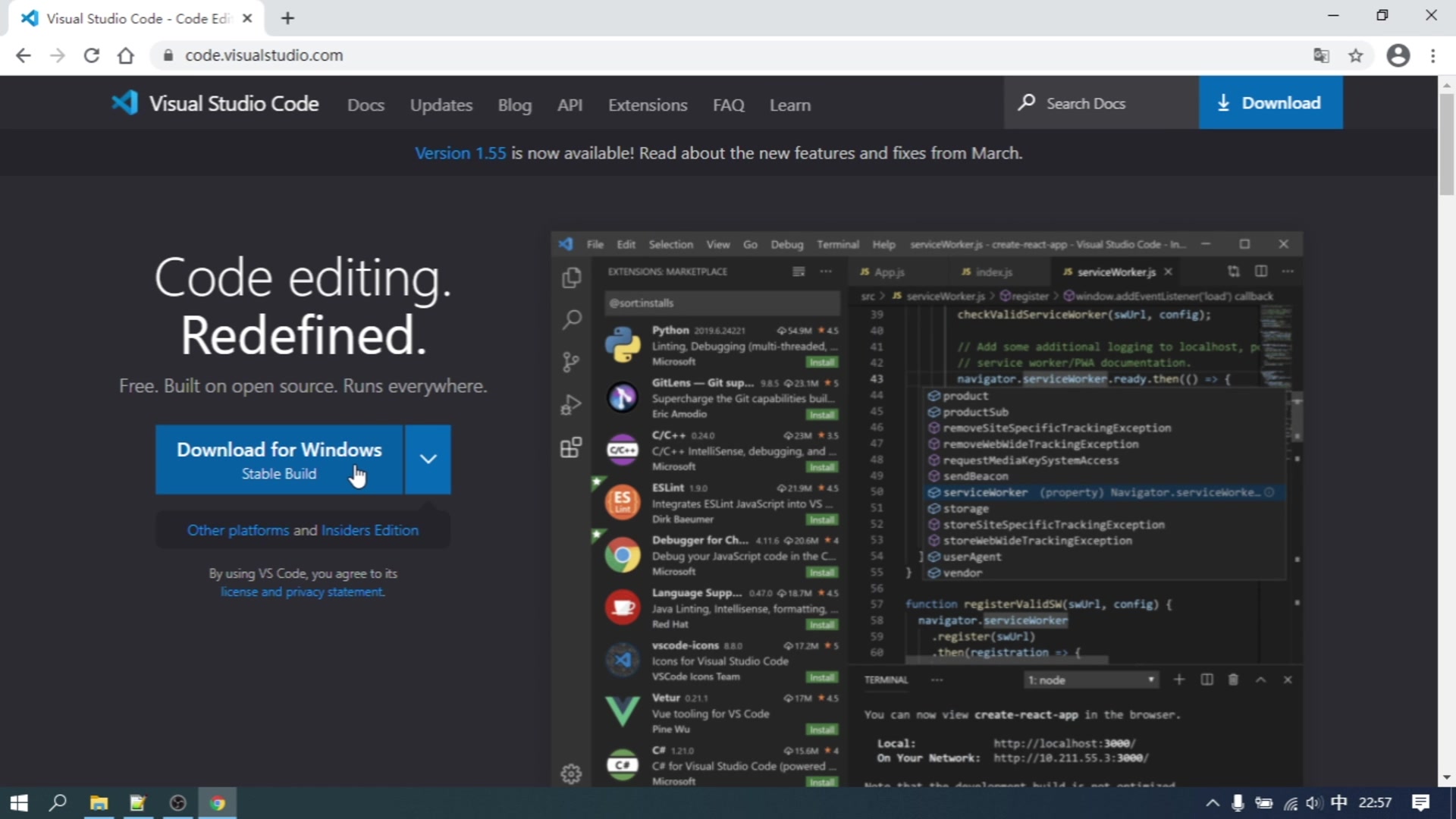This screenshot has height=819, width=1456.
Task: Go back to the previous page
Action: point(24,55)
